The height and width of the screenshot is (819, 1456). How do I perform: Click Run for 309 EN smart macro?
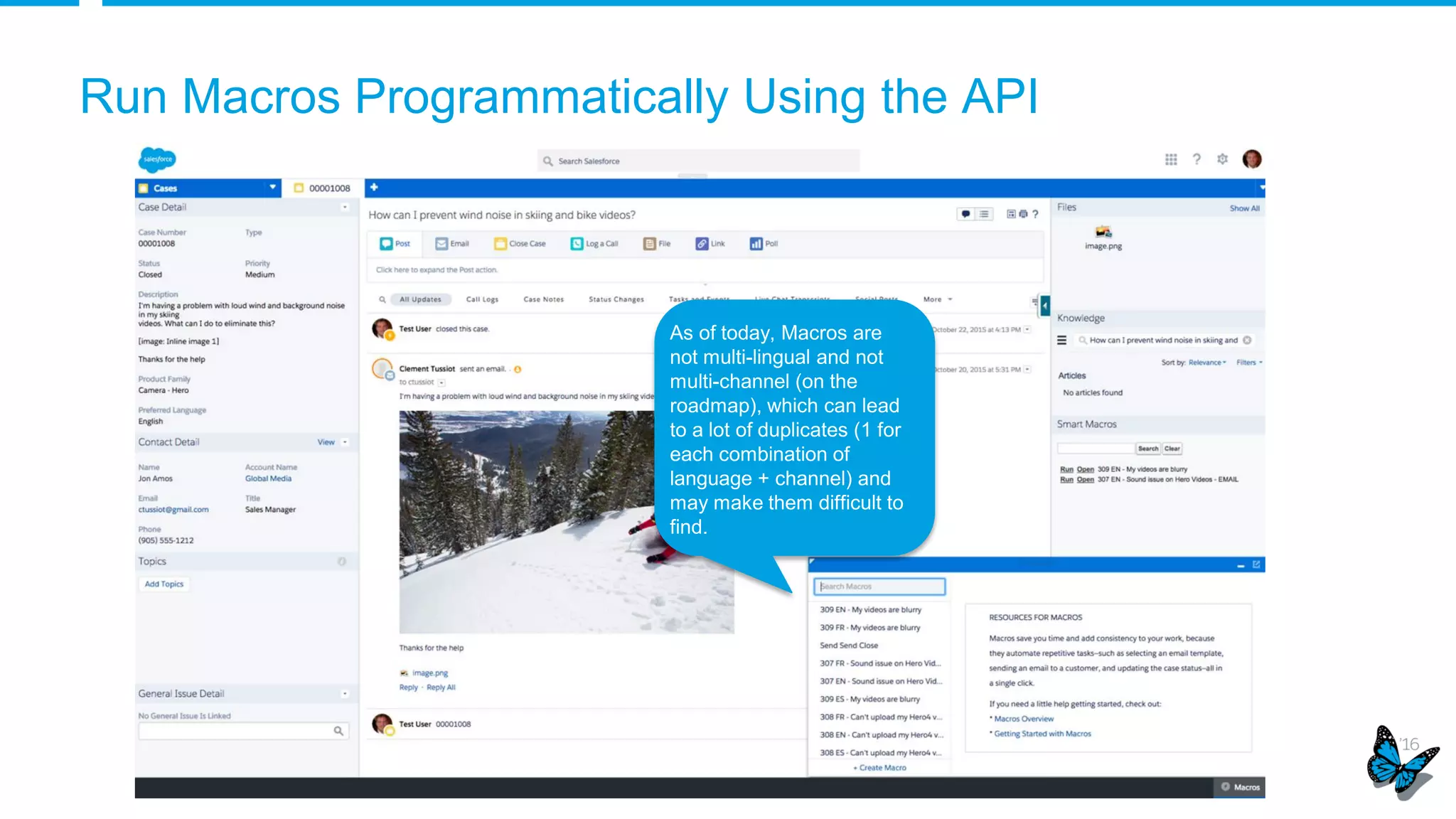[1066, 469]
